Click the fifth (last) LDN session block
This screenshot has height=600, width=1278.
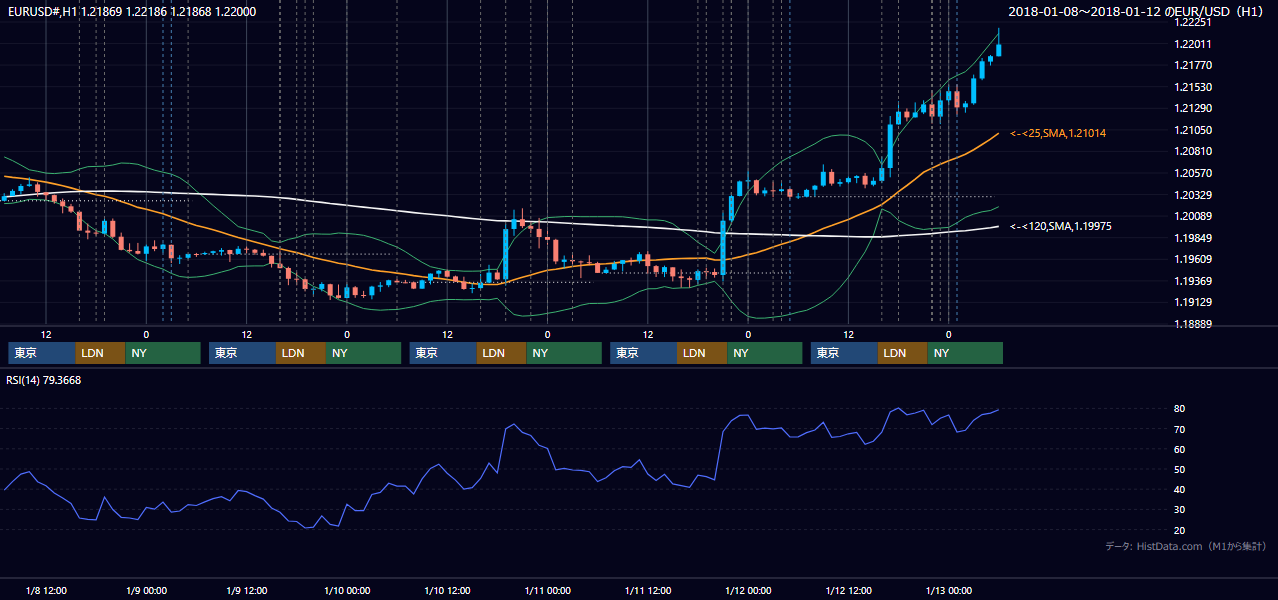(903, 353)
